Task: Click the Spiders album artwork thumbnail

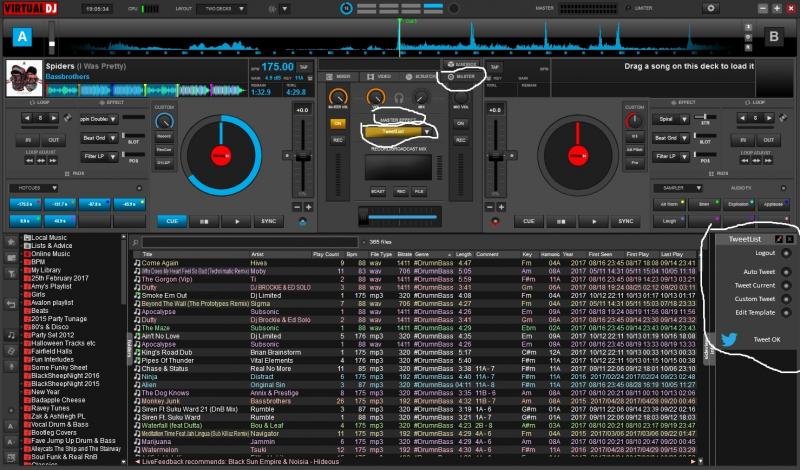Action: click(x=24, y=78)
